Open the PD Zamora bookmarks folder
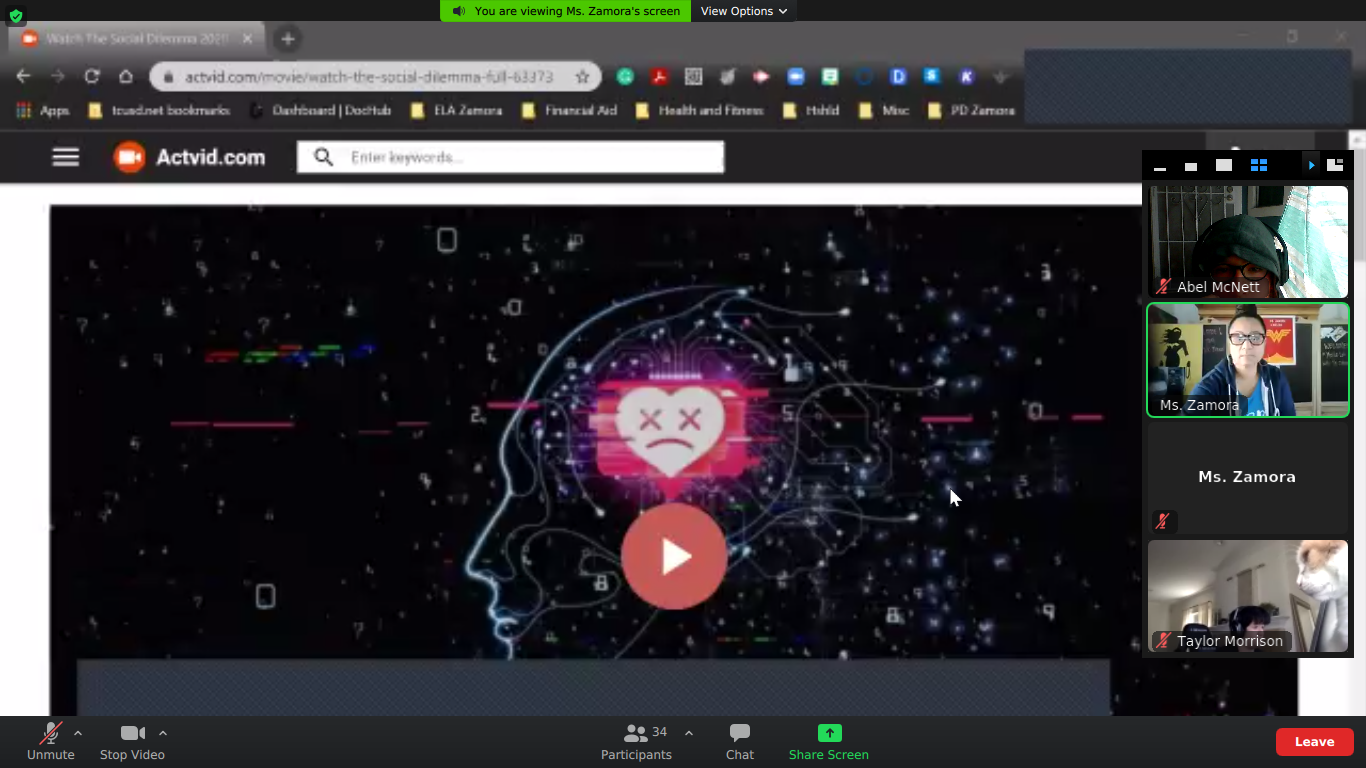Viewport: 1366px width, 768px height. pyautogui.click(x=971, y=111)
